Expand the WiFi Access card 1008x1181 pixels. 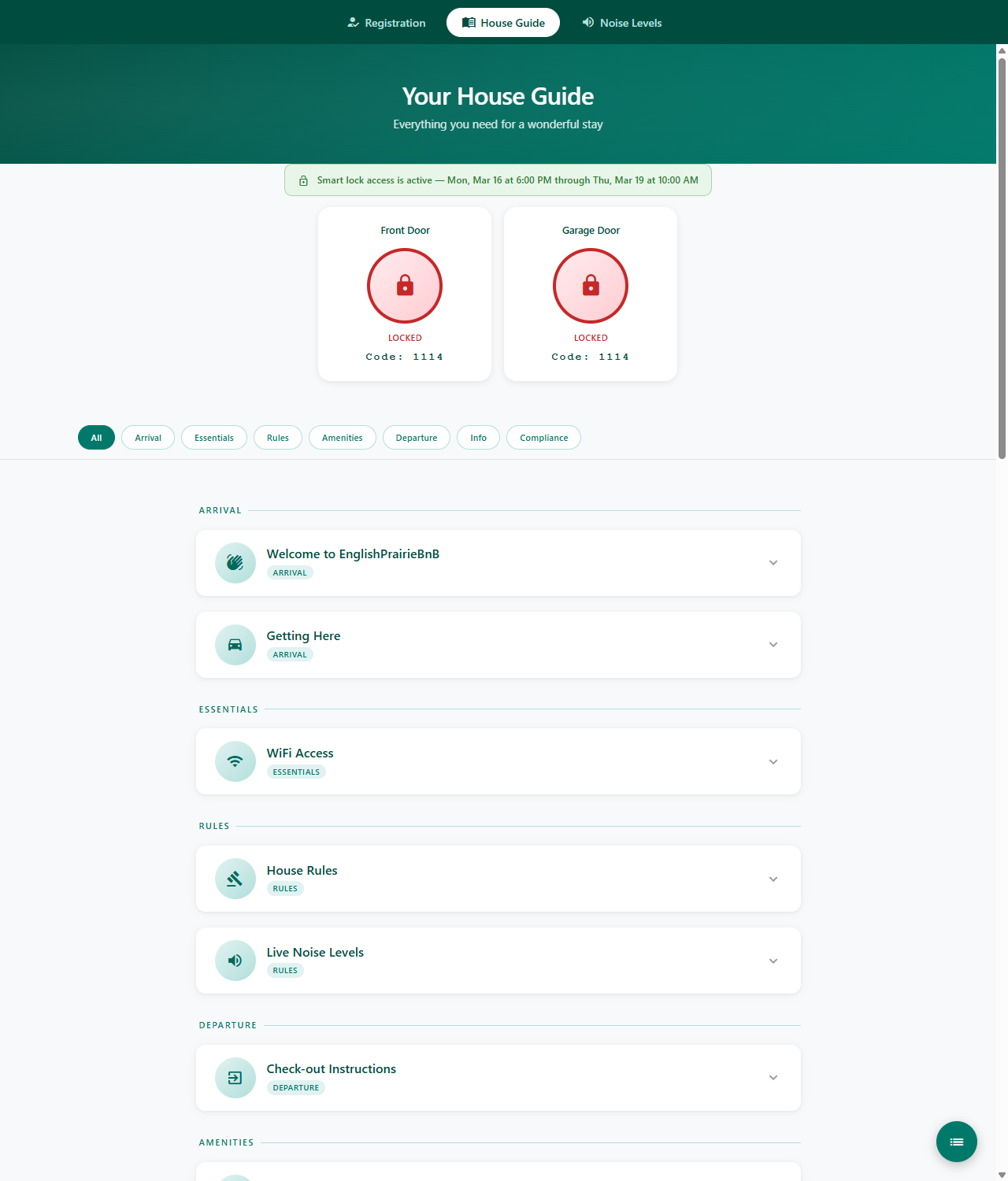point(773,761)
